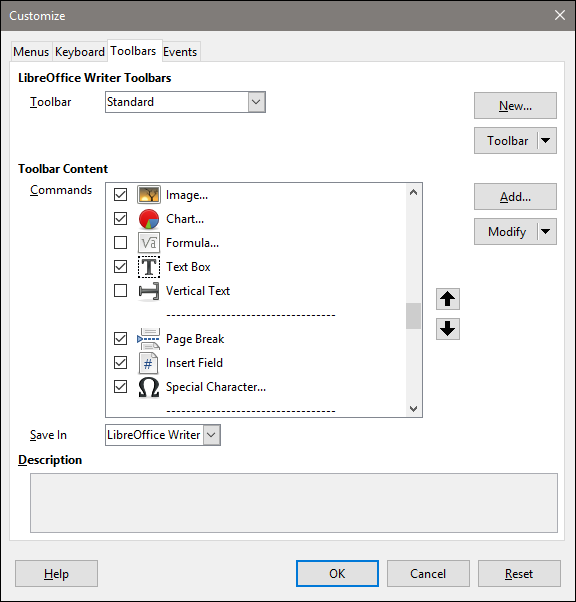This screenshot has height=602, width=576.
Task: Select the Insert Field icon
Action: 148,363
